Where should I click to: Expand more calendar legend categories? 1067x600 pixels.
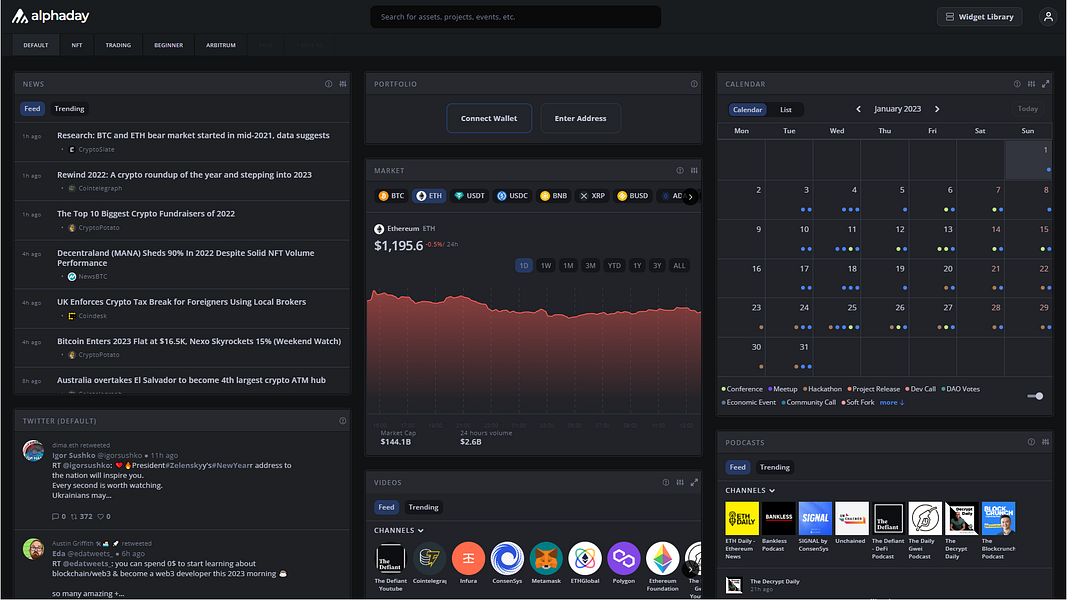892,403
